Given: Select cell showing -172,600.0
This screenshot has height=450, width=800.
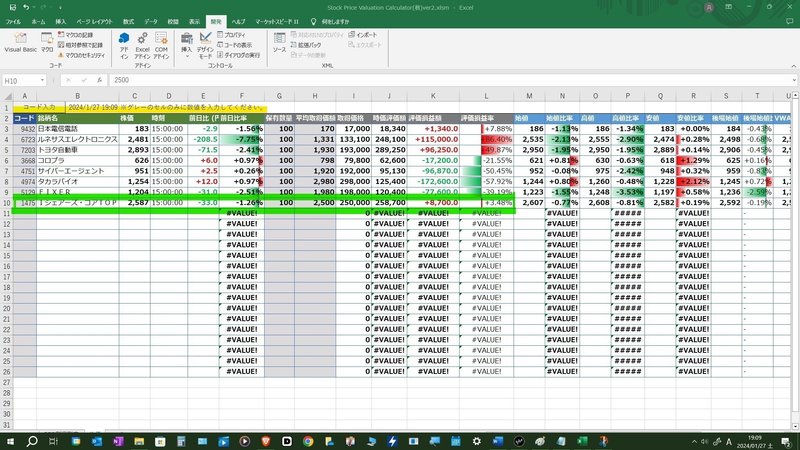Looking at the screenshot, I should 433,182.
